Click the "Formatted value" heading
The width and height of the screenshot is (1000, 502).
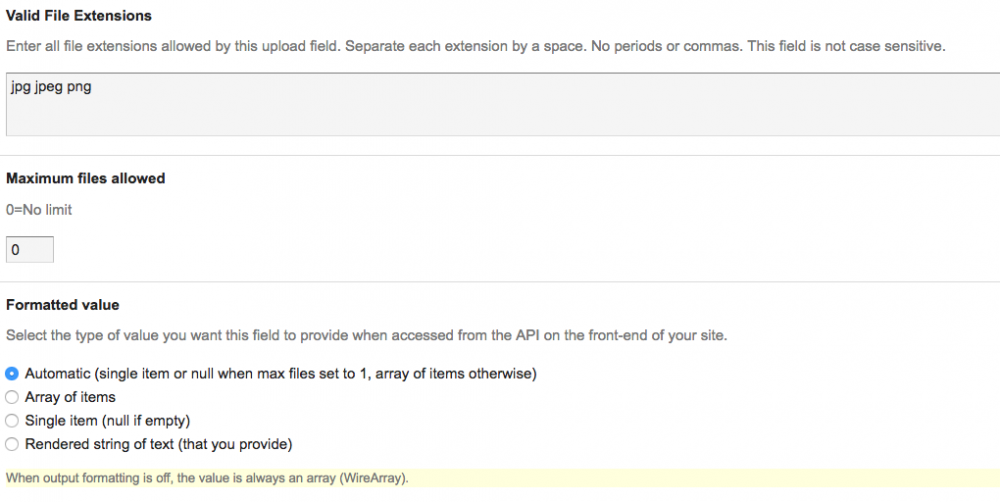click(63, 304)
